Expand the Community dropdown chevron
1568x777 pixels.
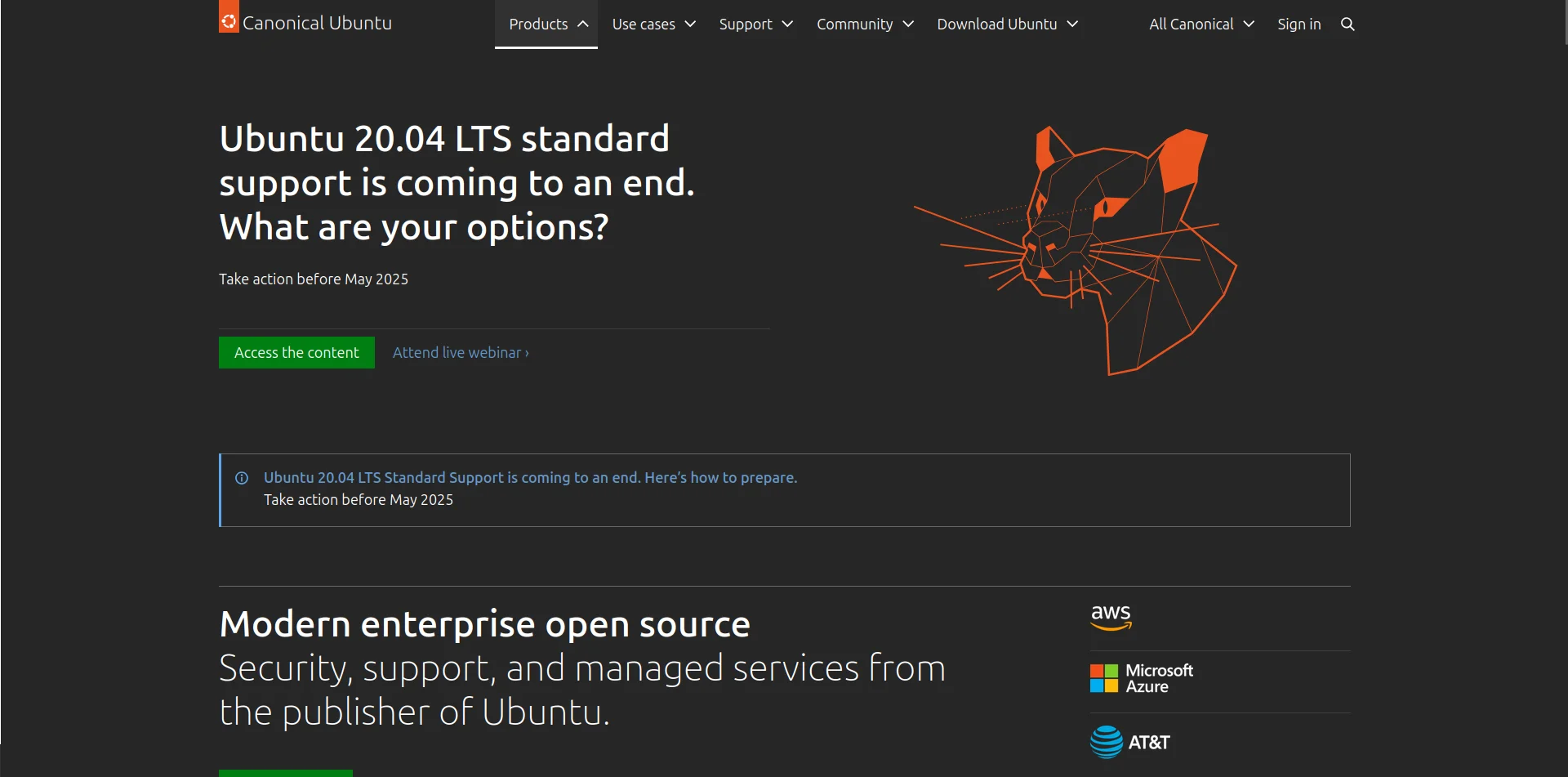[908, 24]
